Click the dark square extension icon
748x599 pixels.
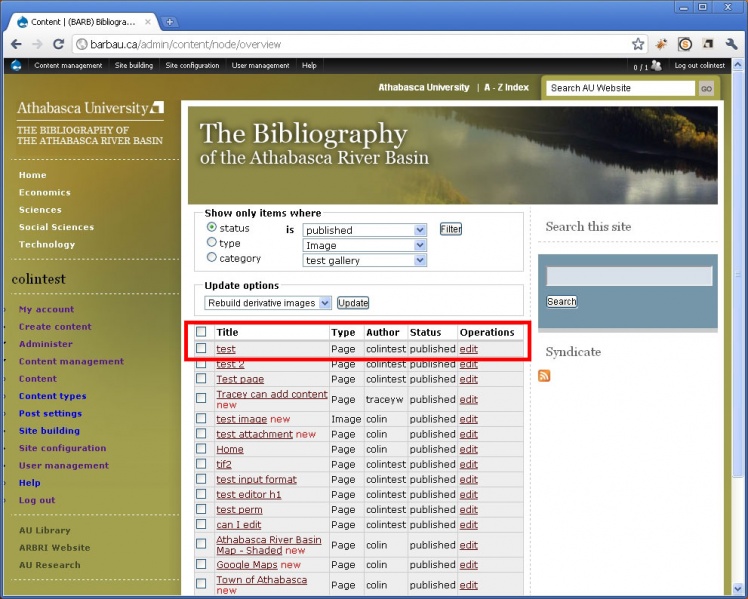click(x=708, y=44)
